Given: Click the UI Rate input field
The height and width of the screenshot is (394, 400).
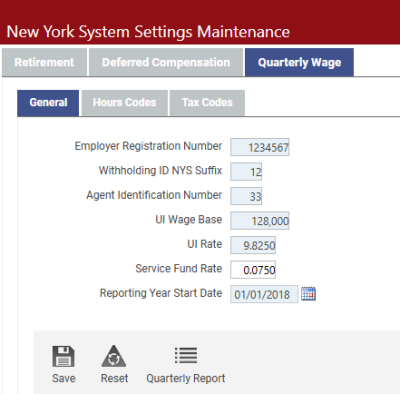Looking at the screenshot, I should pos(253,245).
